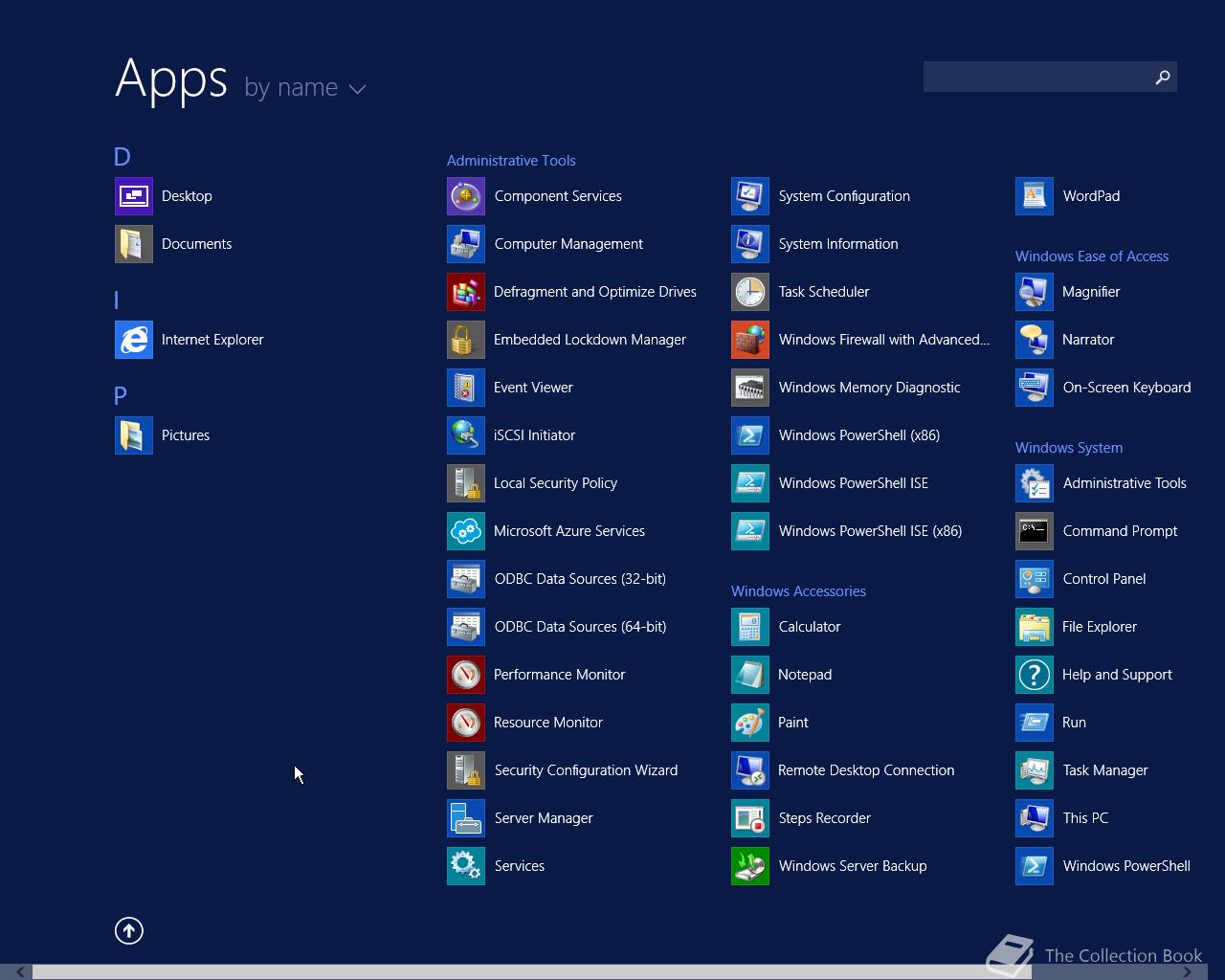Launch Performance Monitor icon
The image size is (1225, 980).
coord(466,675)
